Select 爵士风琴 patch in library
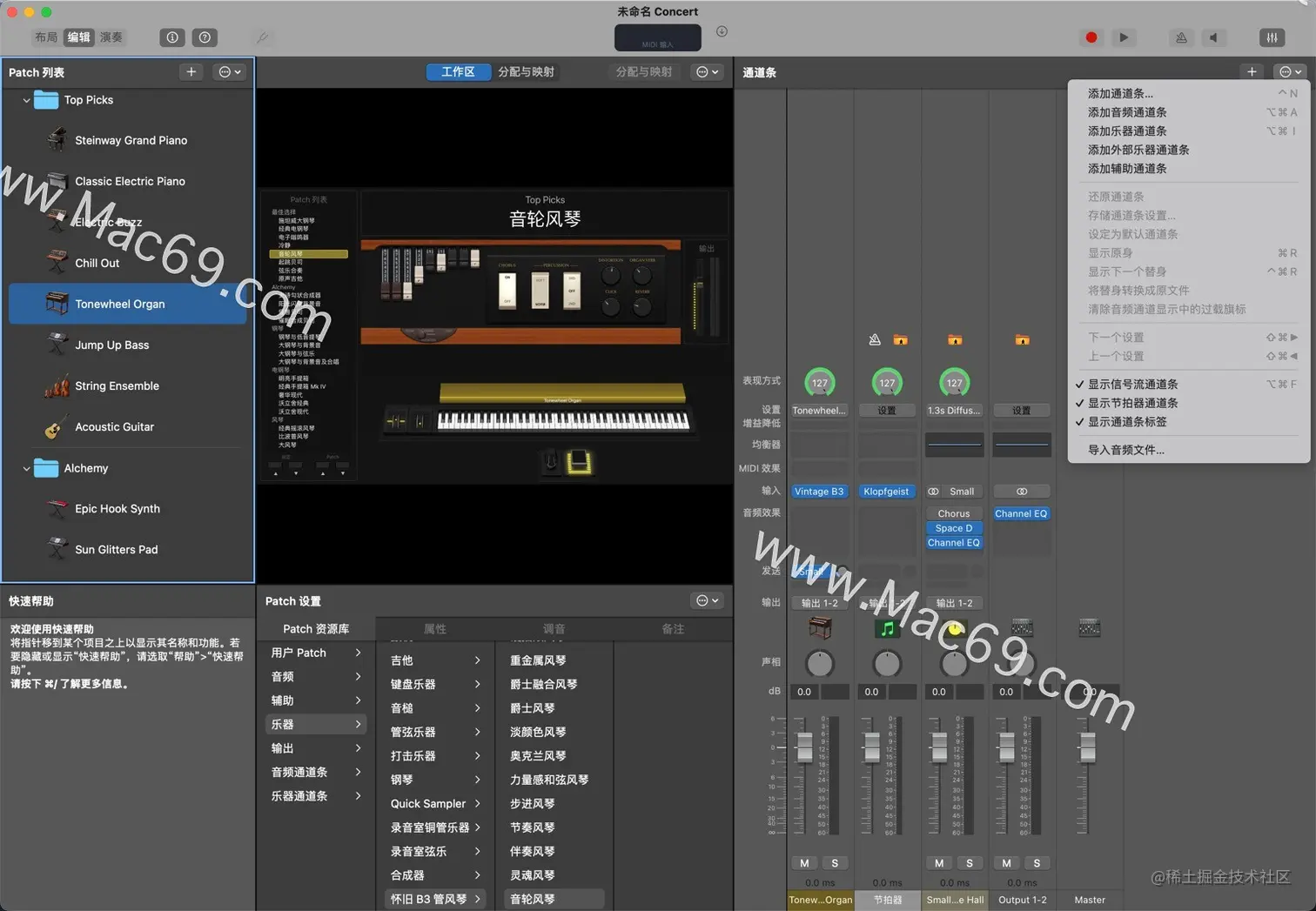1316x911 pixels. 554,708
